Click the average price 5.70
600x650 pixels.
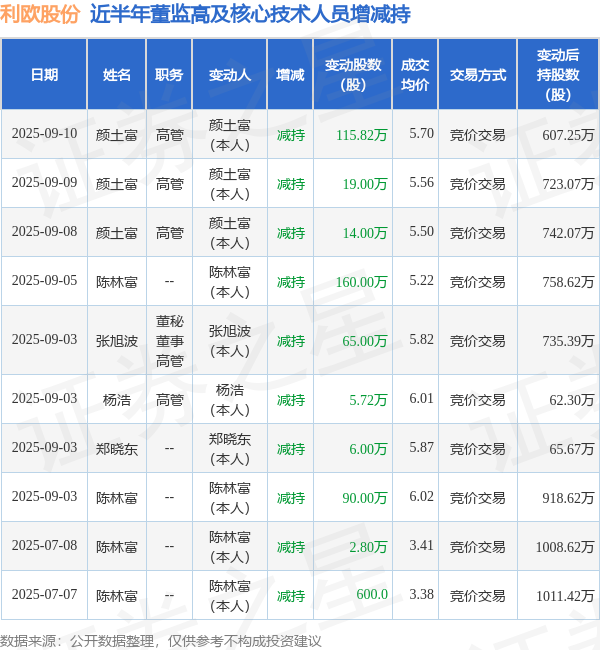[x=421, y=133]
